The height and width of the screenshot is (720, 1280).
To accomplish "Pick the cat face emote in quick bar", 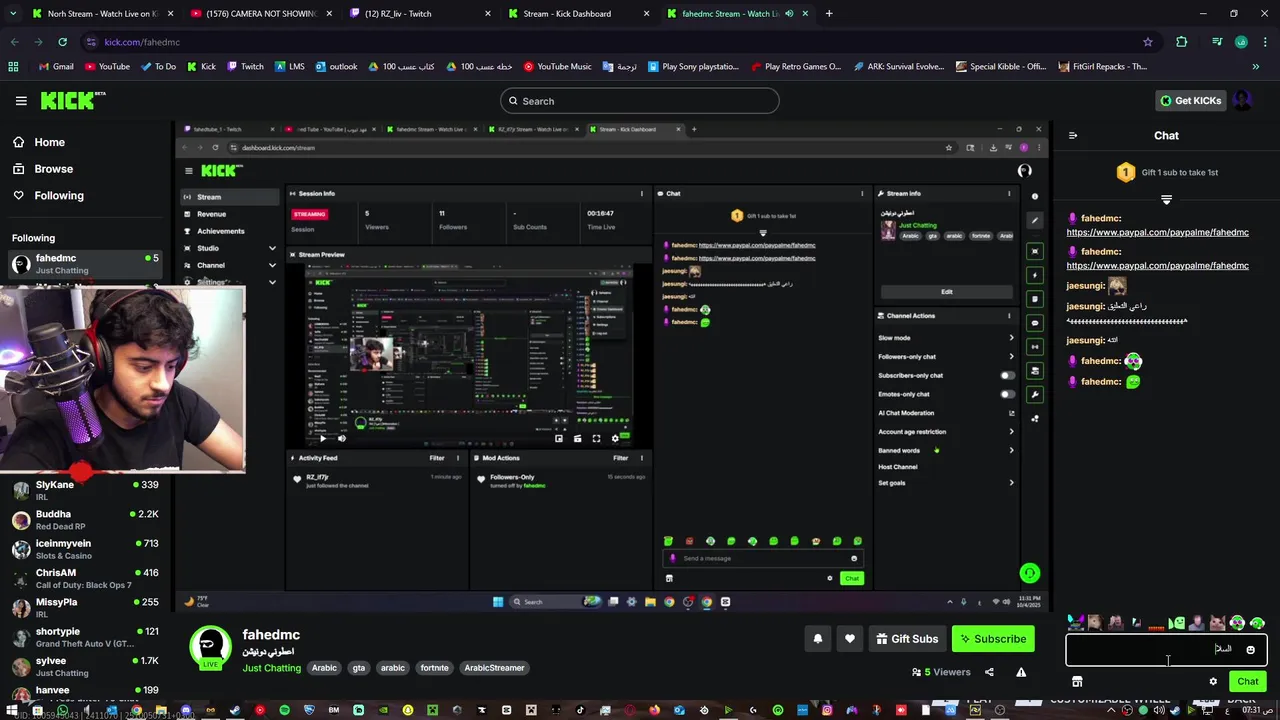I will click(1217, 624).
